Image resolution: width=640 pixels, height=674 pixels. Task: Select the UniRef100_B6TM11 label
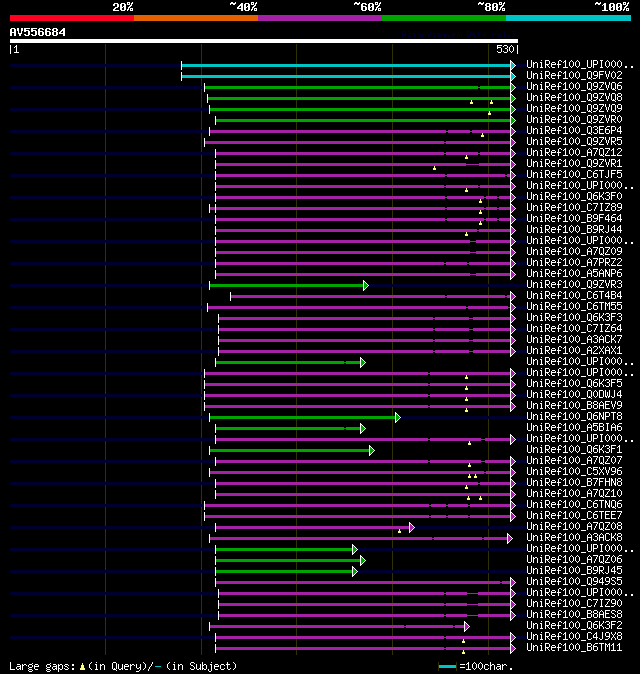coord(574,648)
